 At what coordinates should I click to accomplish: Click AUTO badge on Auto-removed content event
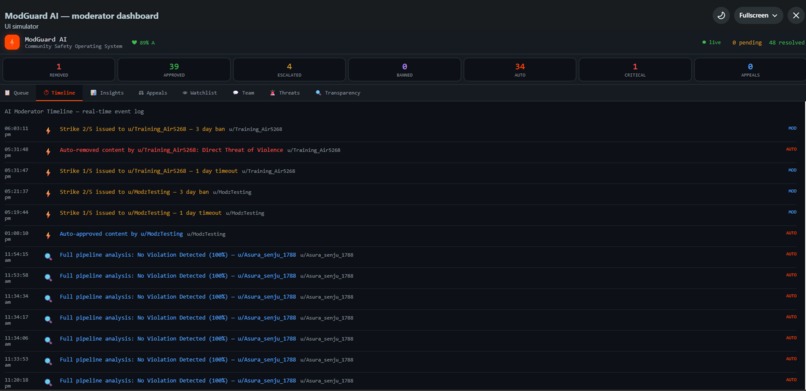coord(792,150)
